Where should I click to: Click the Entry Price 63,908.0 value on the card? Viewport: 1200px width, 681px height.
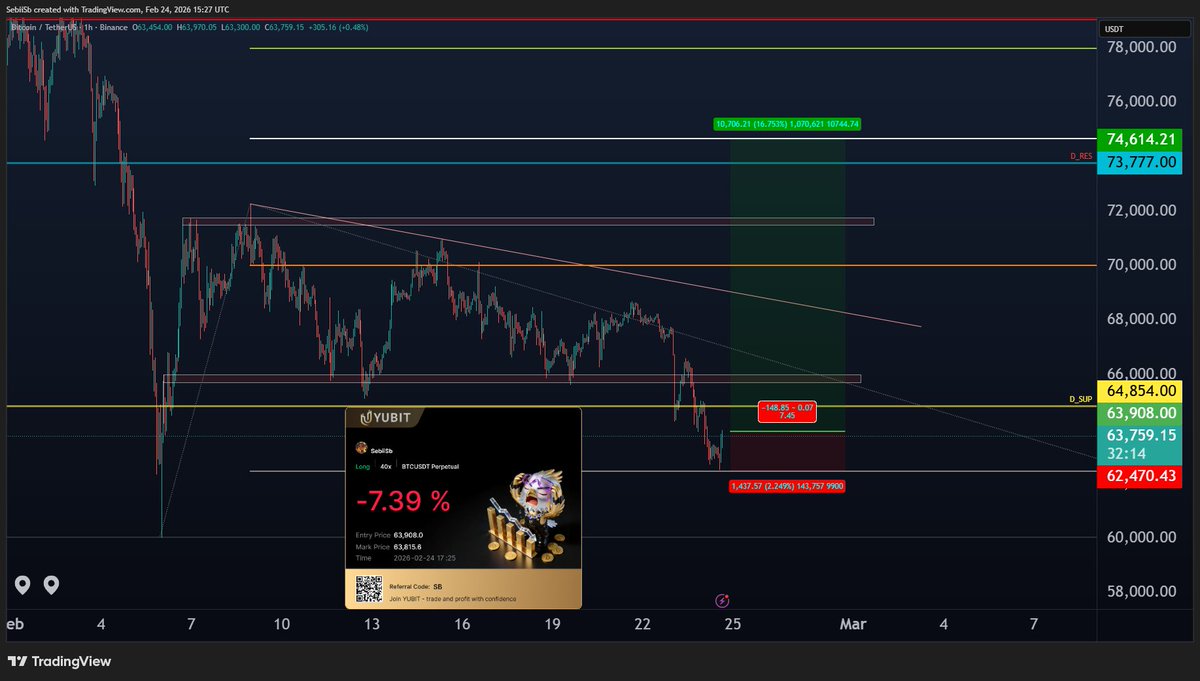408,535
